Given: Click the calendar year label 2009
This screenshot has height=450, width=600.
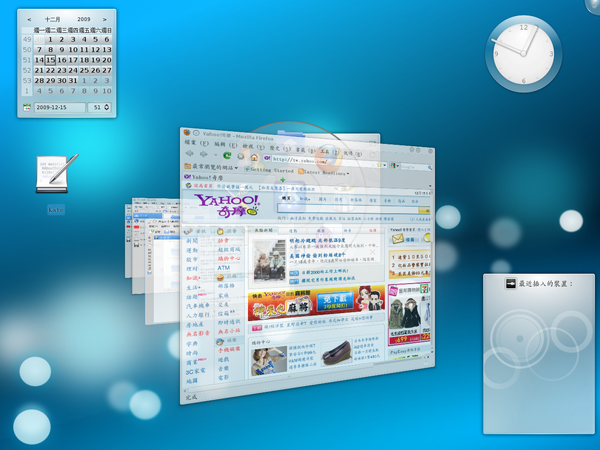Looking at the screenshot, I should tap(84, 19).
